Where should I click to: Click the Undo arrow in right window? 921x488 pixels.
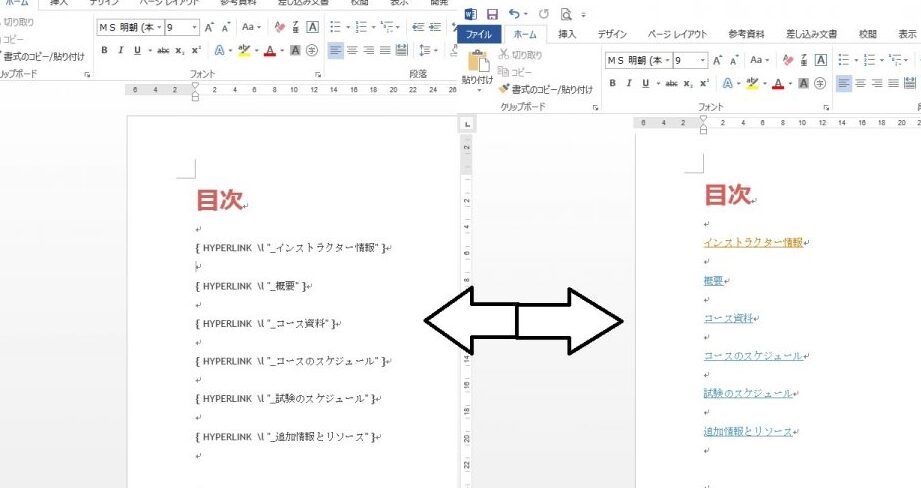515,14
